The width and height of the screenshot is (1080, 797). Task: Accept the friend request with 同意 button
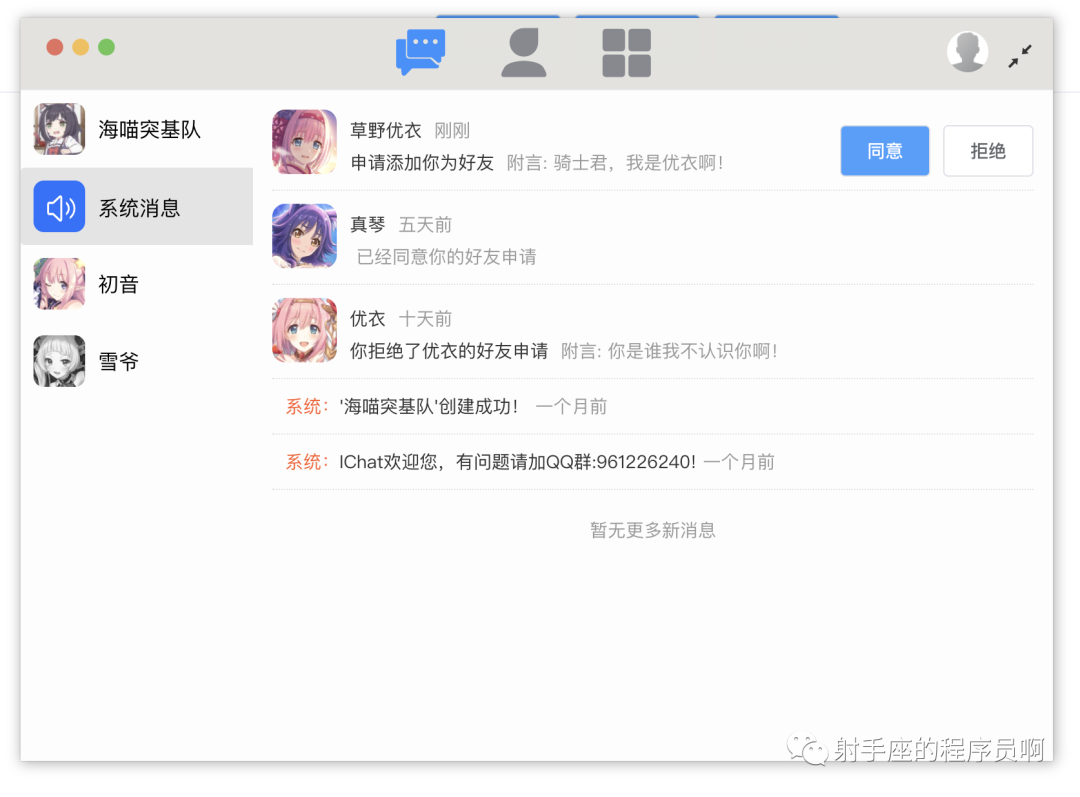click(x=884, y=150)
